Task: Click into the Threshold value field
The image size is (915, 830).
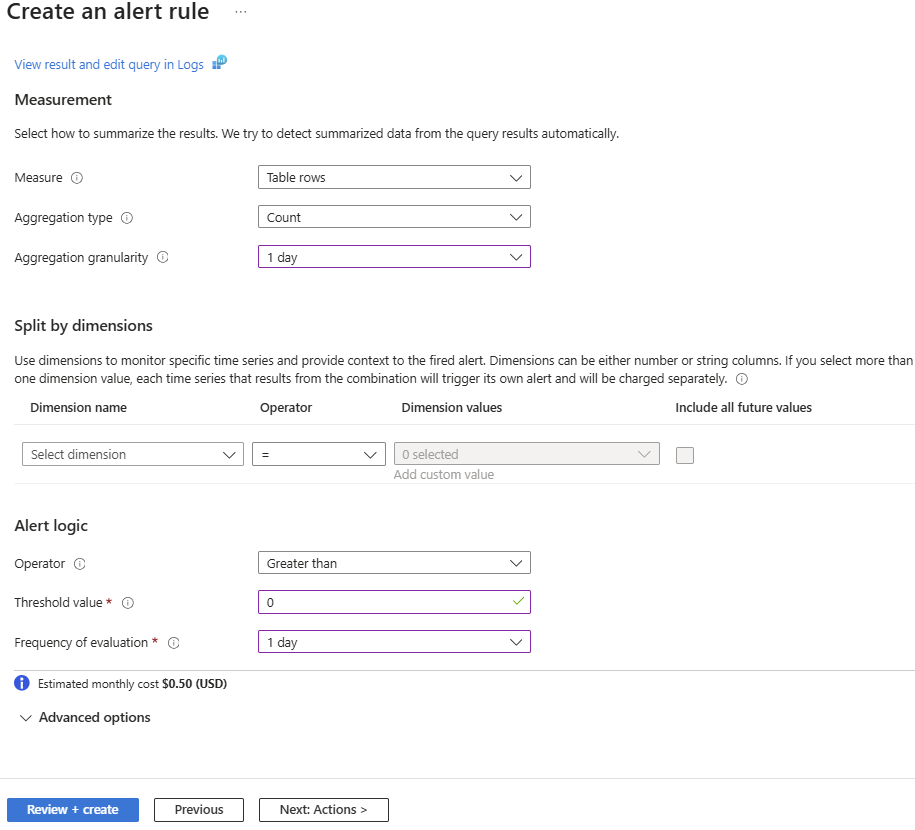Action: point(385,602)
